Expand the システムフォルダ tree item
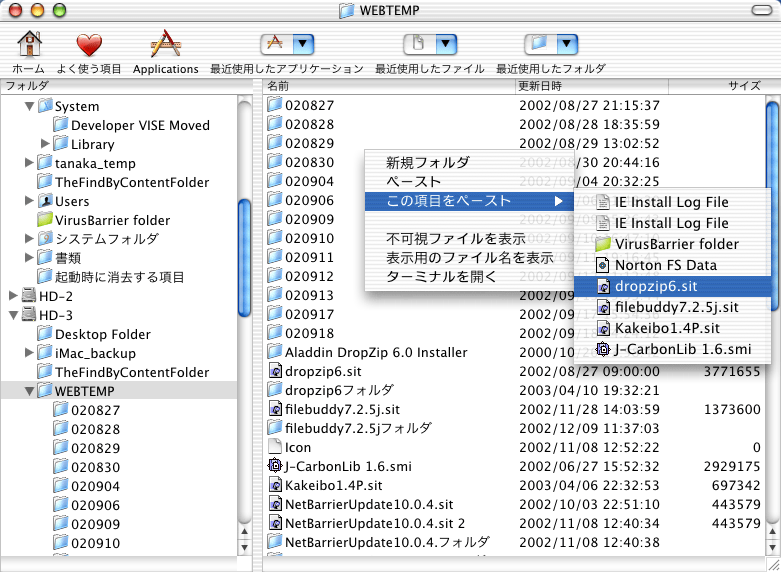The width and height of the screenshot is (781, 572). (x=29, y=239)
